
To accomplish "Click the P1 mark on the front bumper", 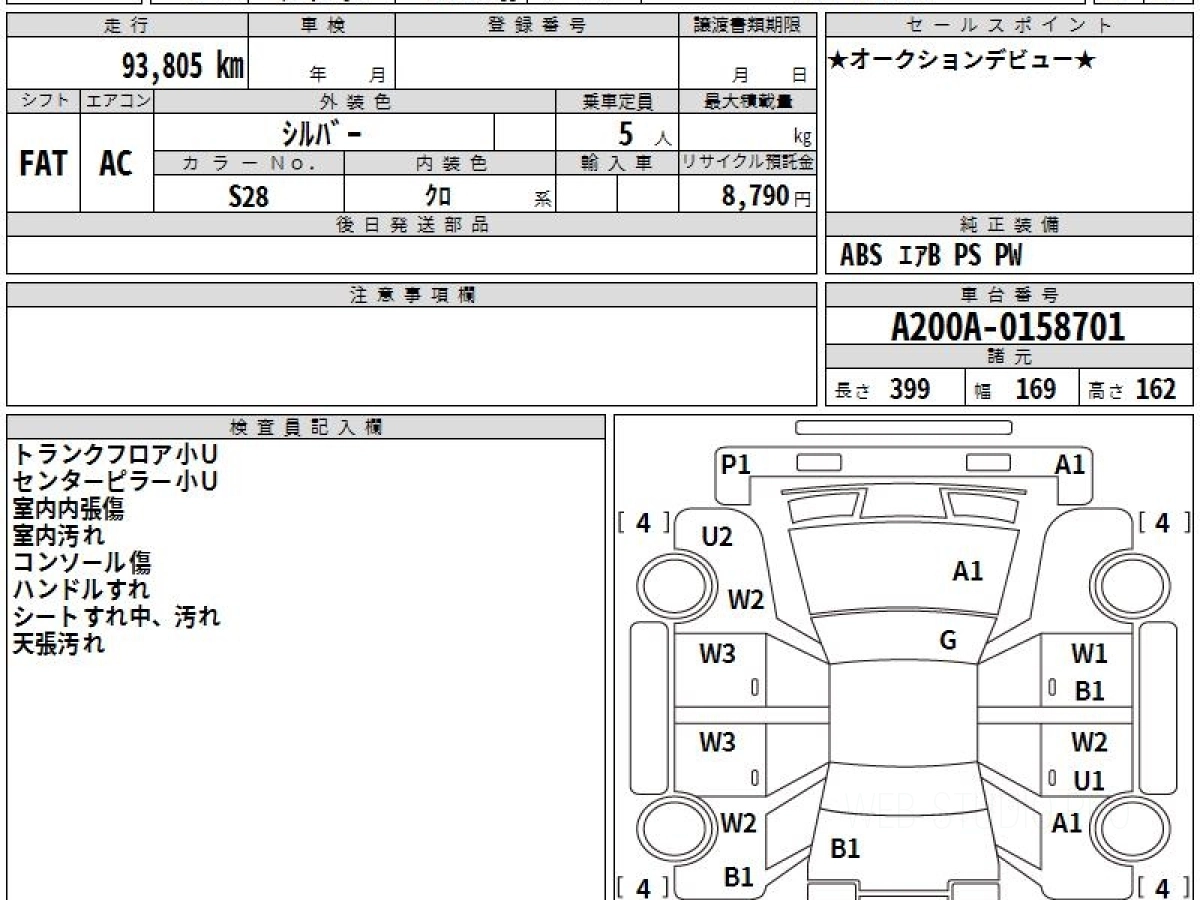I will (x=736, y=464).
